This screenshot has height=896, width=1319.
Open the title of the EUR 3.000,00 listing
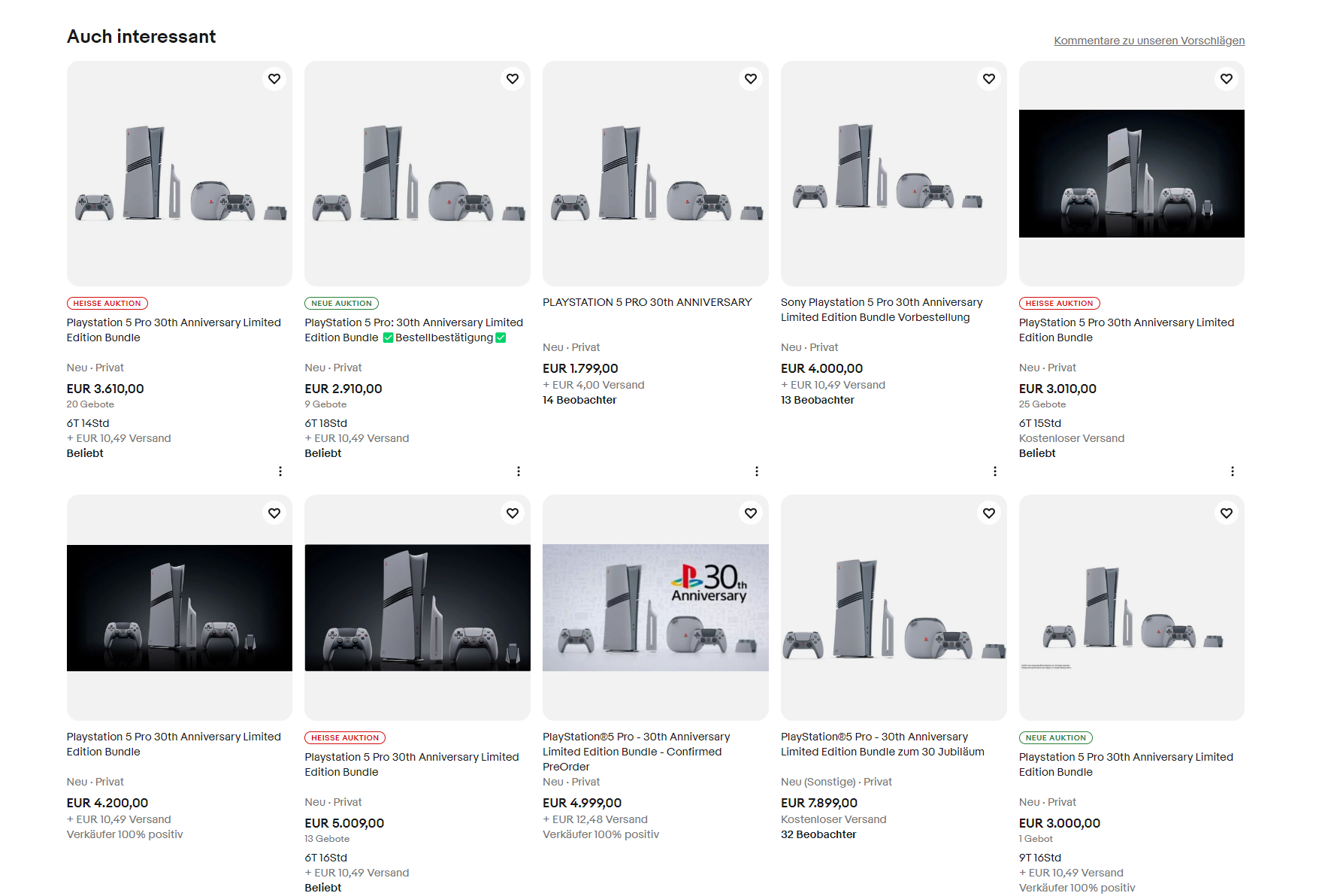point(1126,764)
